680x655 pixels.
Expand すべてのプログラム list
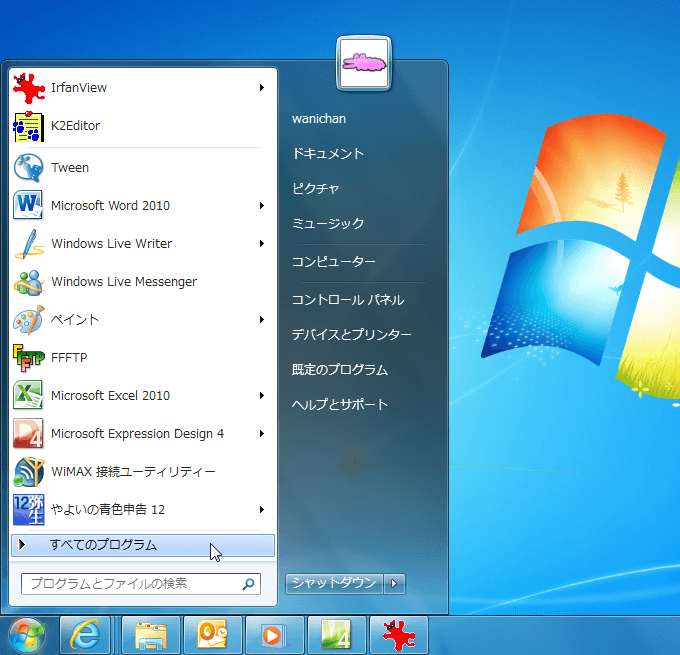tap(143, 545)
